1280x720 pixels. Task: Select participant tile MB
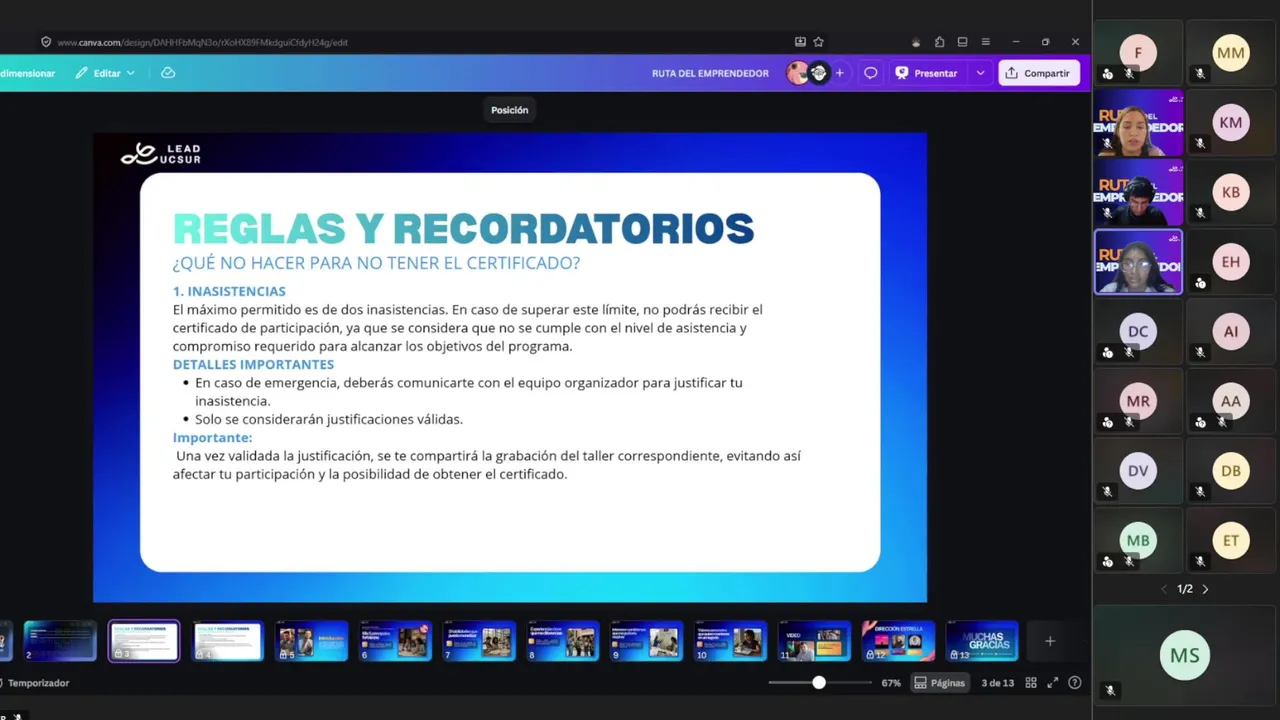click(x=1138, y=541)
